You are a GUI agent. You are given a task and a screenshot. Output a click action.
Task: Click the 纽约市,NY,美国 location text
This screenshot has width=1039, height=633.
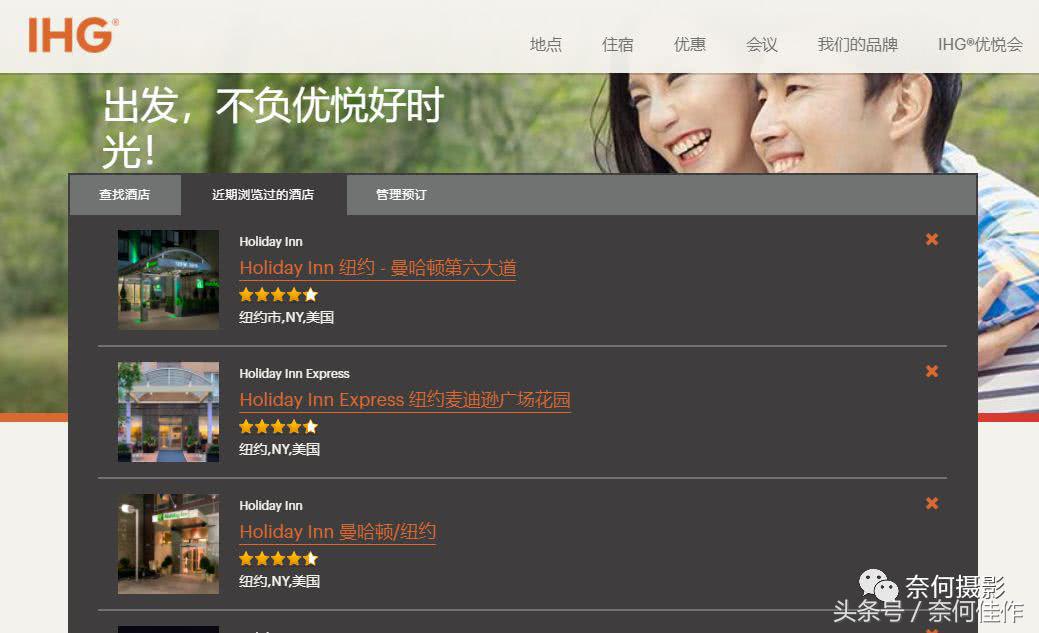pyautogui.click(x=286, y=317)
